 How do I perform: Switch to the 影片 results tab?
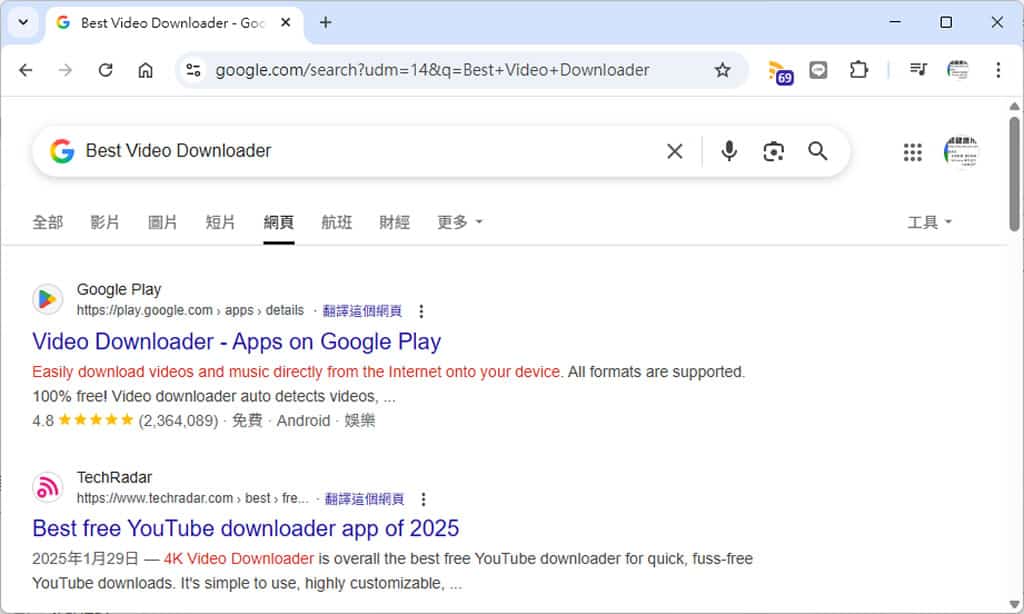click(105, 222)
